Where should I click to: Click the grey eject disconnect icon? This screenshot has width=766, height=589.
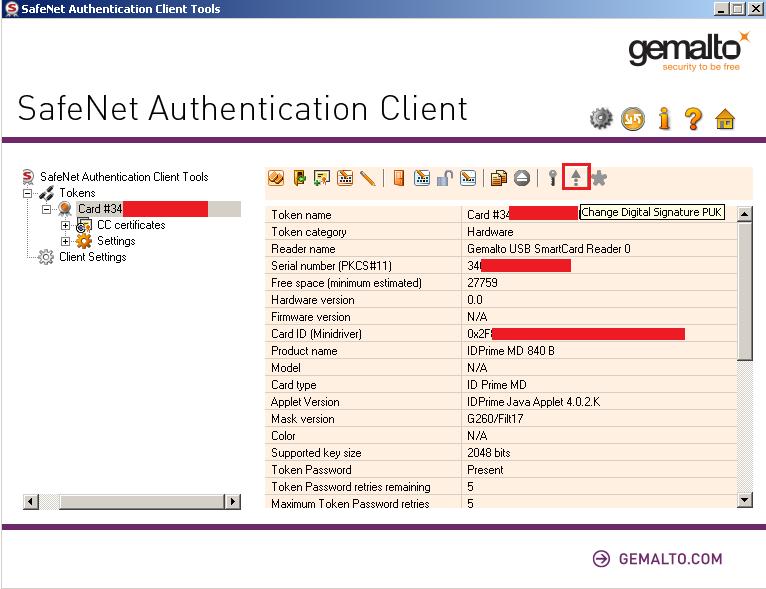522,178
